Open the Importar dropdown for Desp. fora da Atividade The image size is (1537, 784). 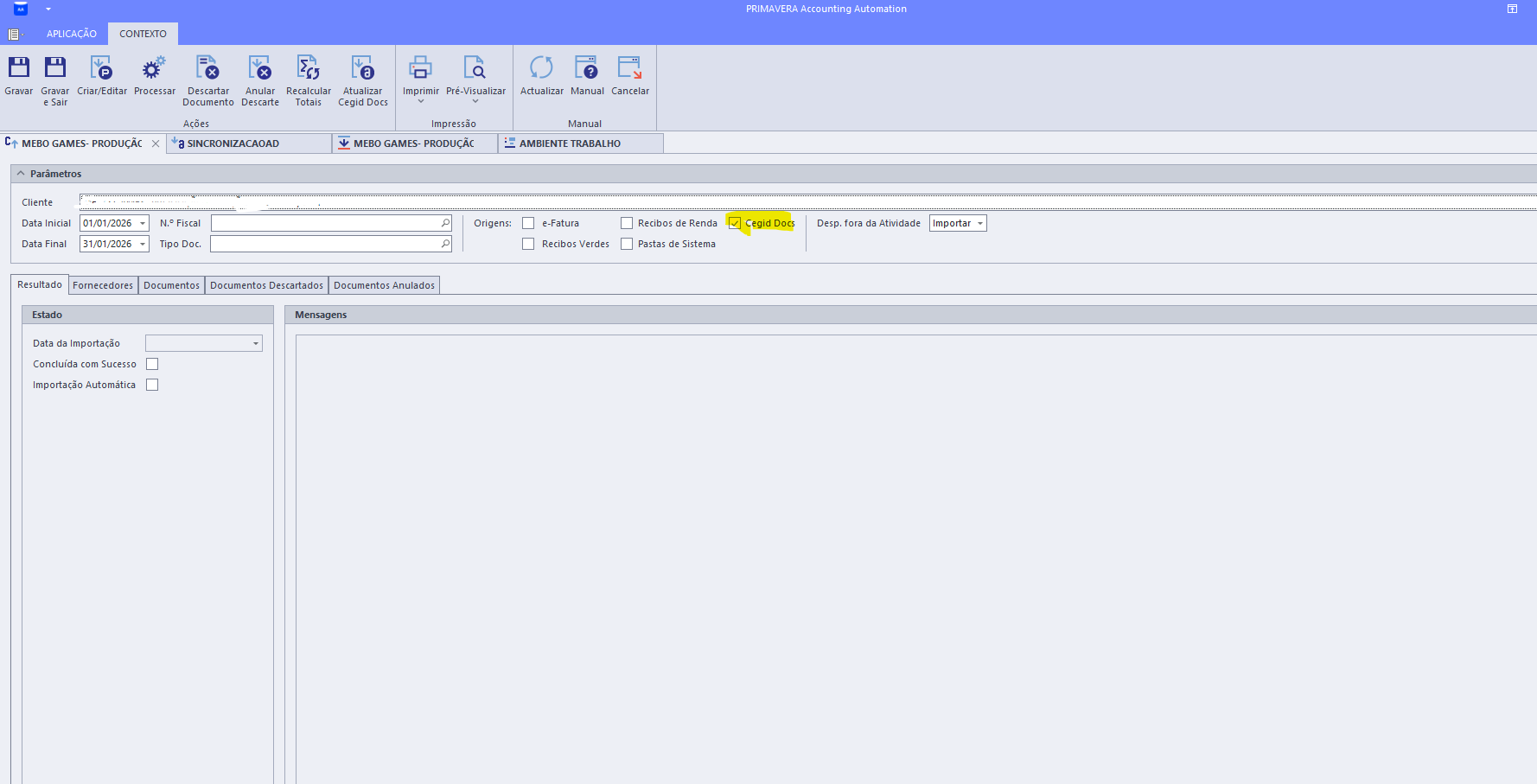[979, 223]
